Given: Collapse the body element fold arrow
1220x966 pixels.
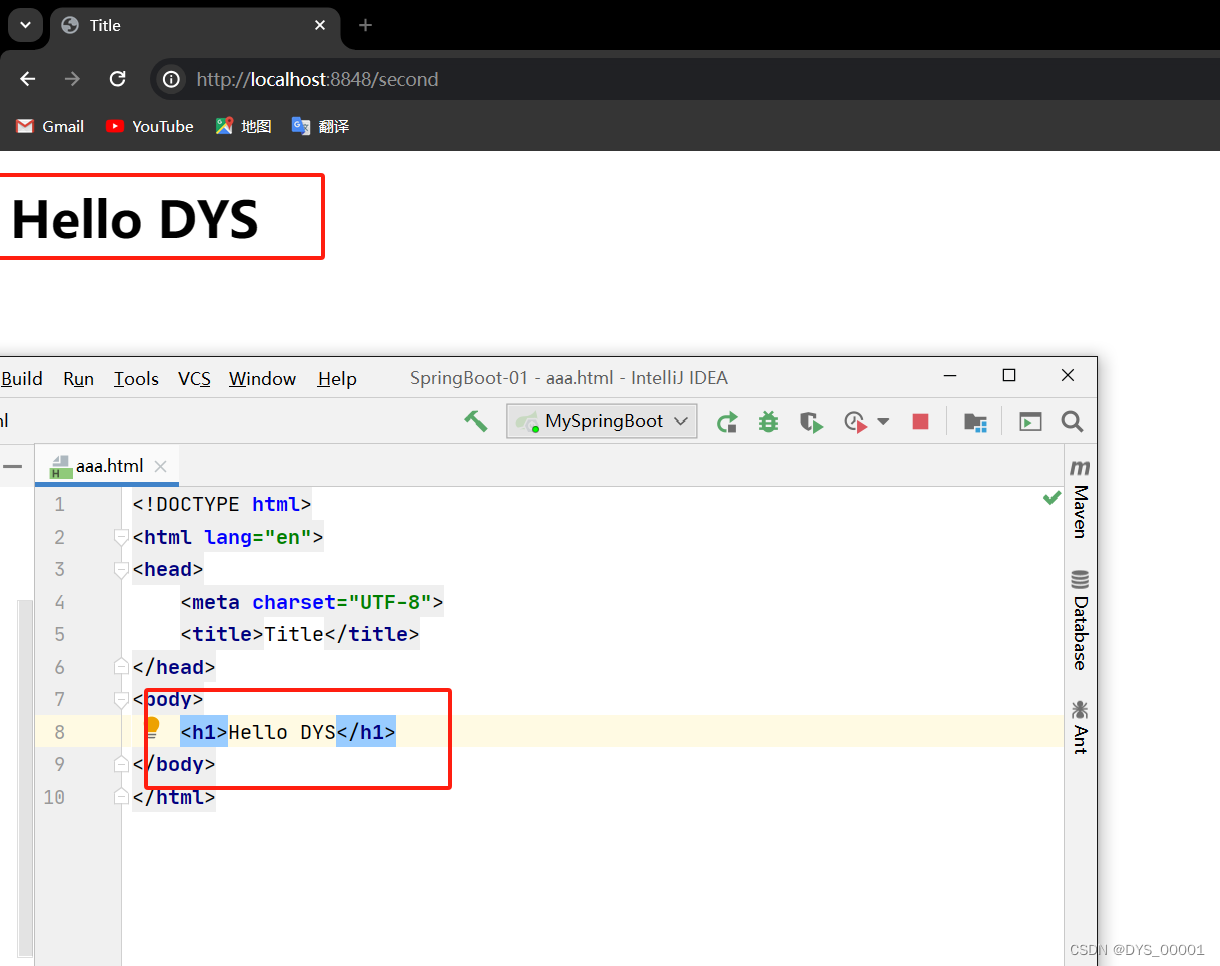Looking at the screenshot, I should 121,700.
